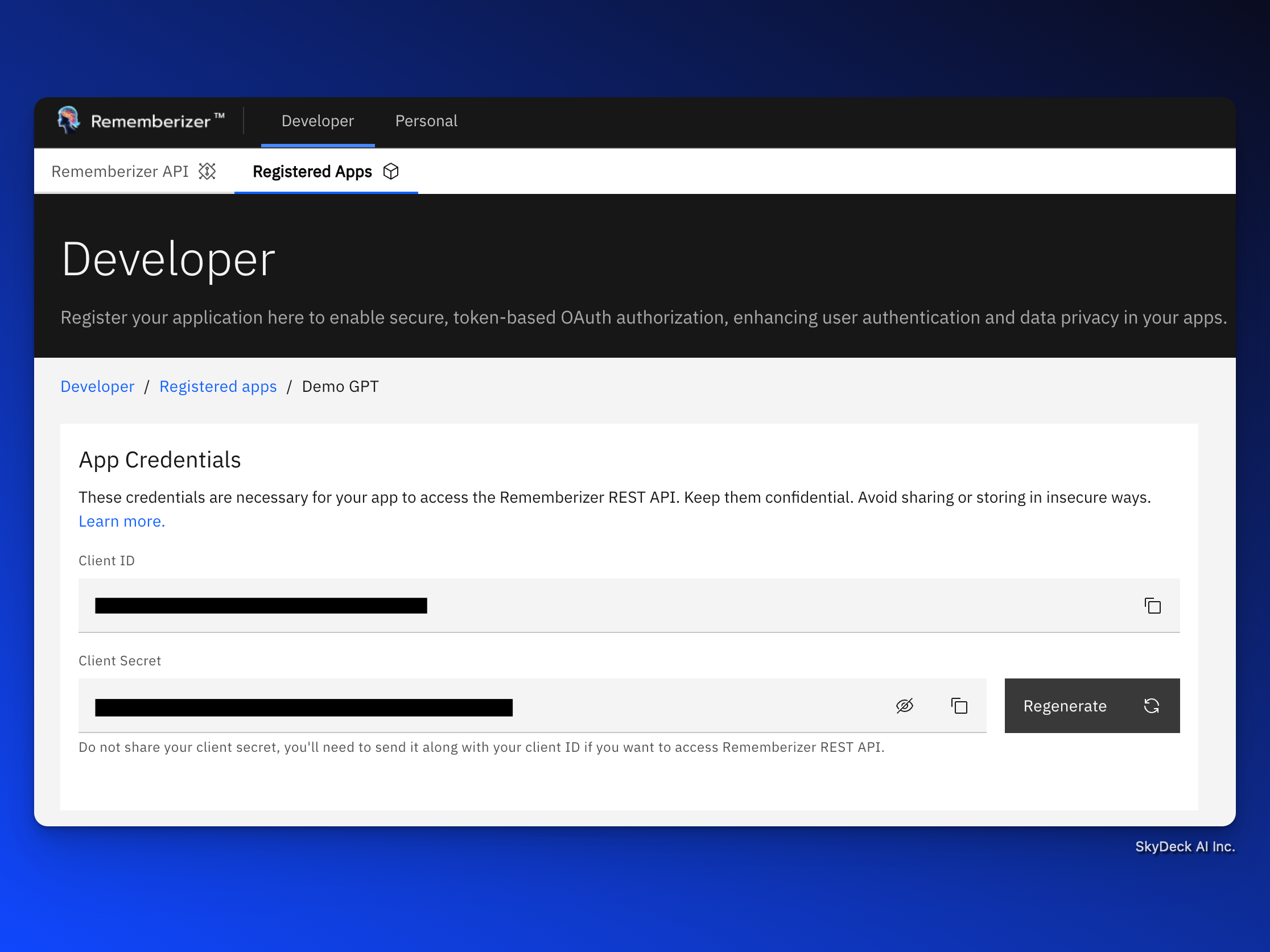This screenshot has width=1270, height=952.
Task: Switch to the Developer top navigation tab
Action: pos(317,121)
